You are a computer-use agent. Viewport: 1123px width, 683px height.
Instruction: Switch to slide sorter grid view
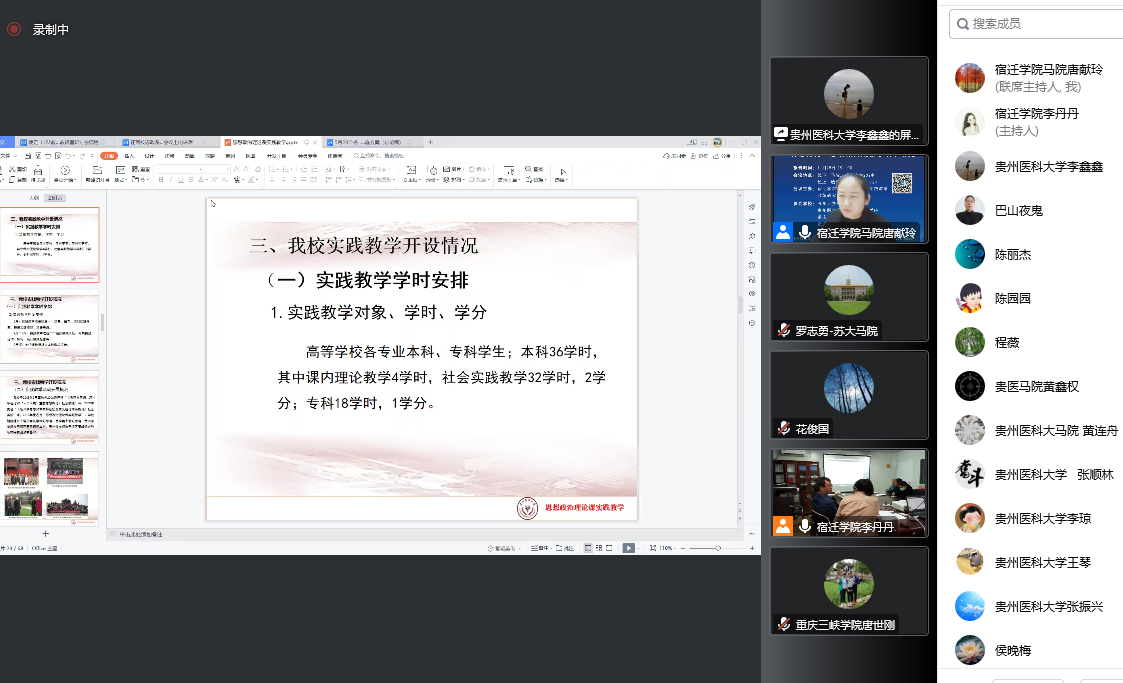click(x=598, y=548)
